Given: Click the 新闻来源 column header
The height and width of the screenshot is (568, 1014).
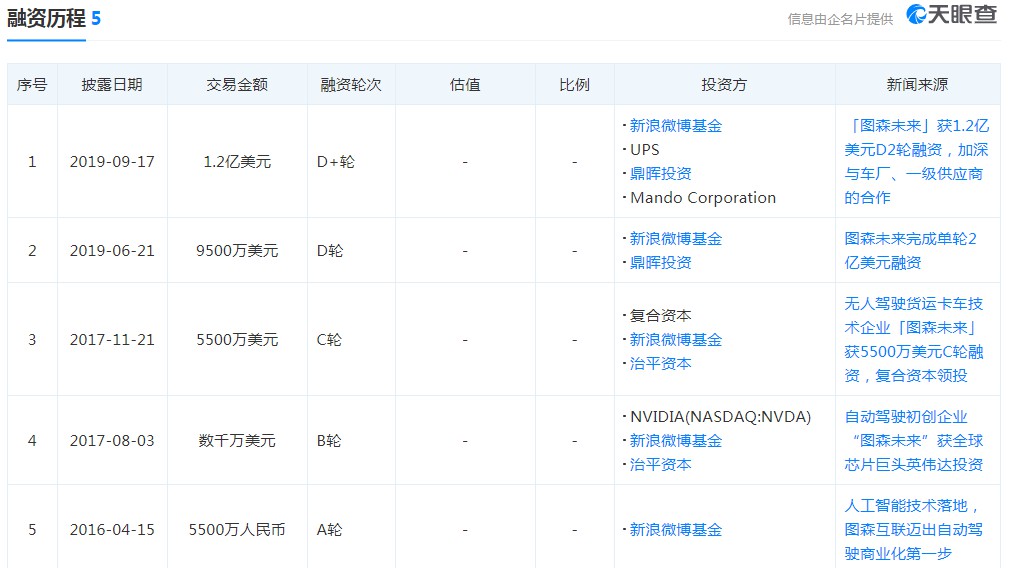Looking at the screenshot, I should coord(917,85).
